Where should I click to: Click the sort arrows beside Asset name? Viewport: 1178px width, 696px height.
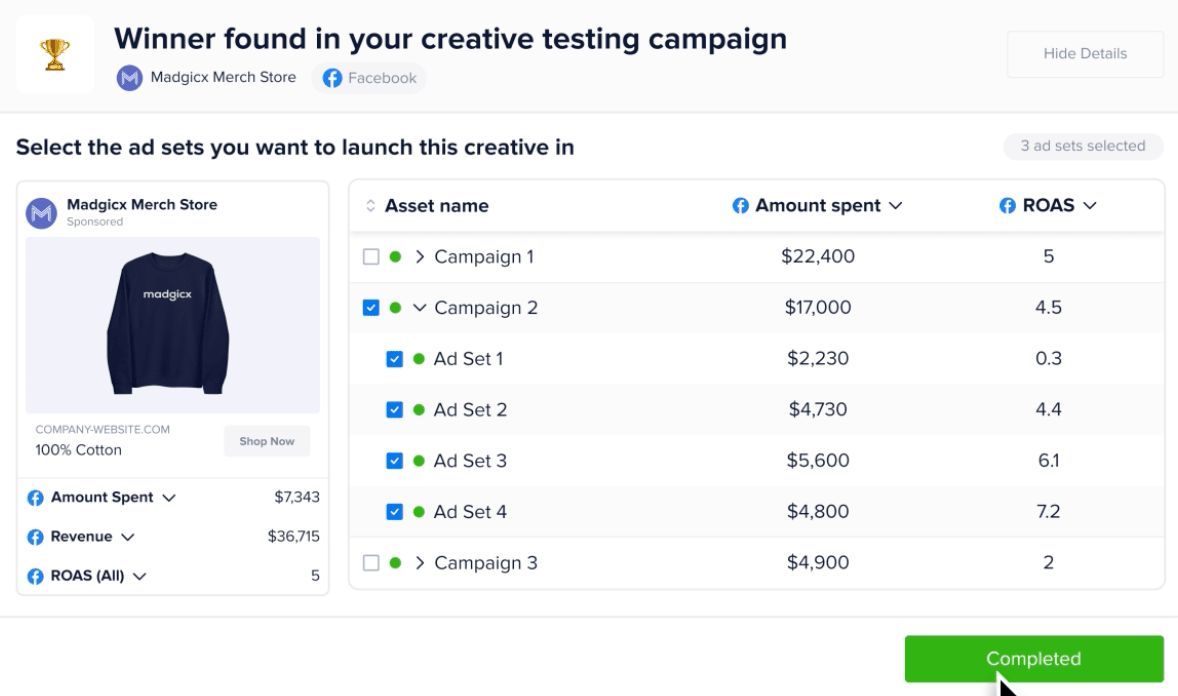tap(370, 206)
